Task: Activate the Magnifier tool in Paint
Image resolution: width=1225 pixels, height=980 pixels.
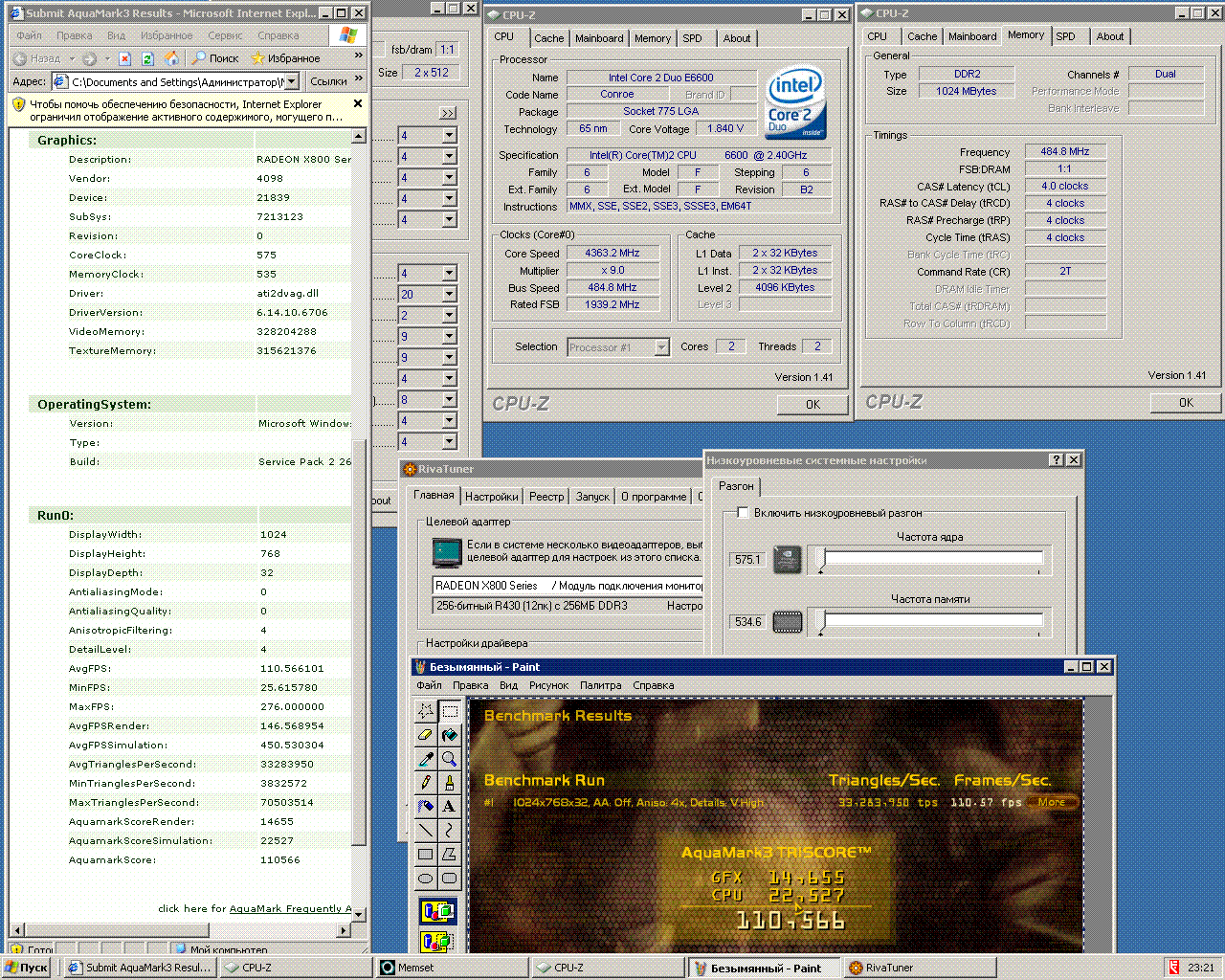Action: tap(449, 759)
